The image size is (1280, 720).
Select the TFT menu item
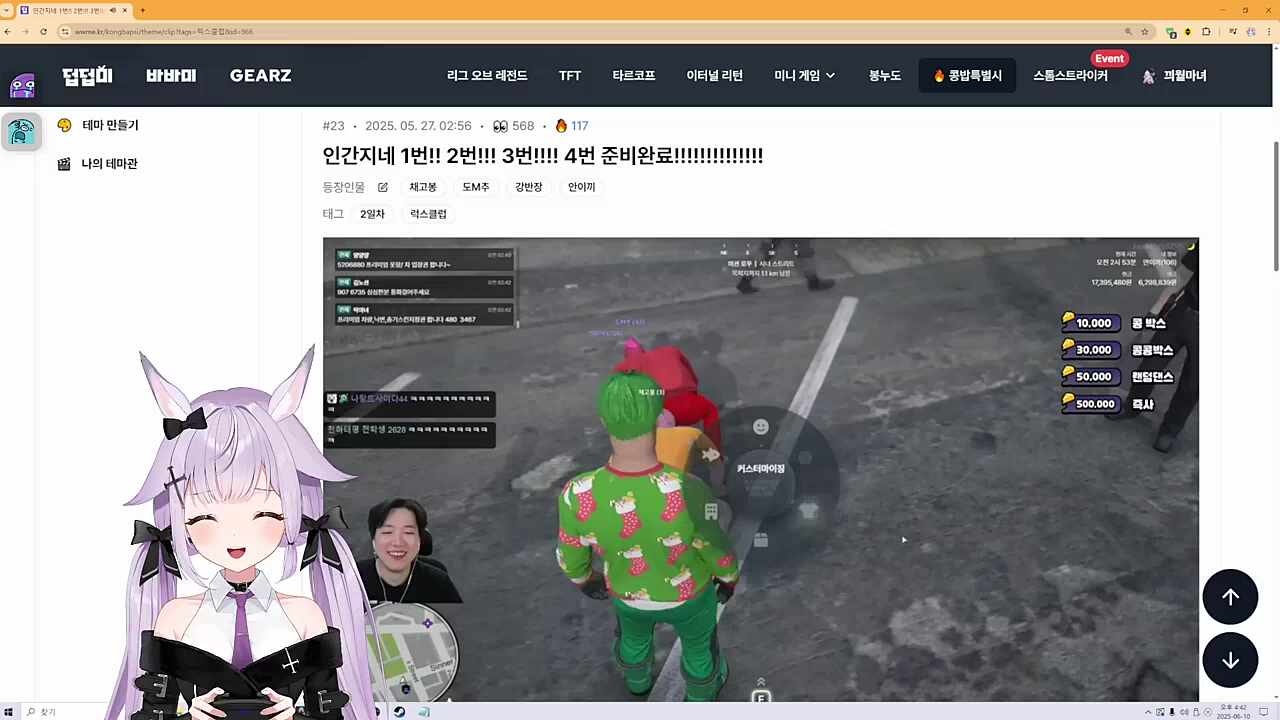(x=570, y=76)
